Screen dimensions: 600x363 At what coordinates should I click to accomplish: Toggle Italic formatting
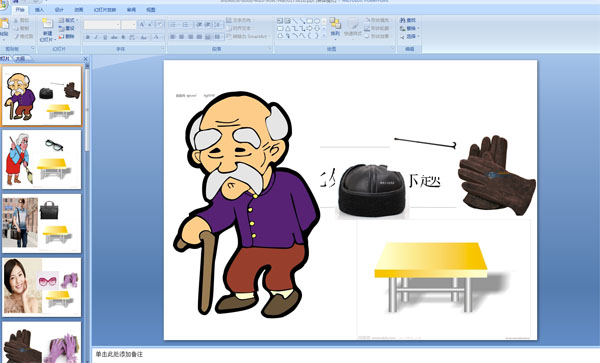(96, 37)
